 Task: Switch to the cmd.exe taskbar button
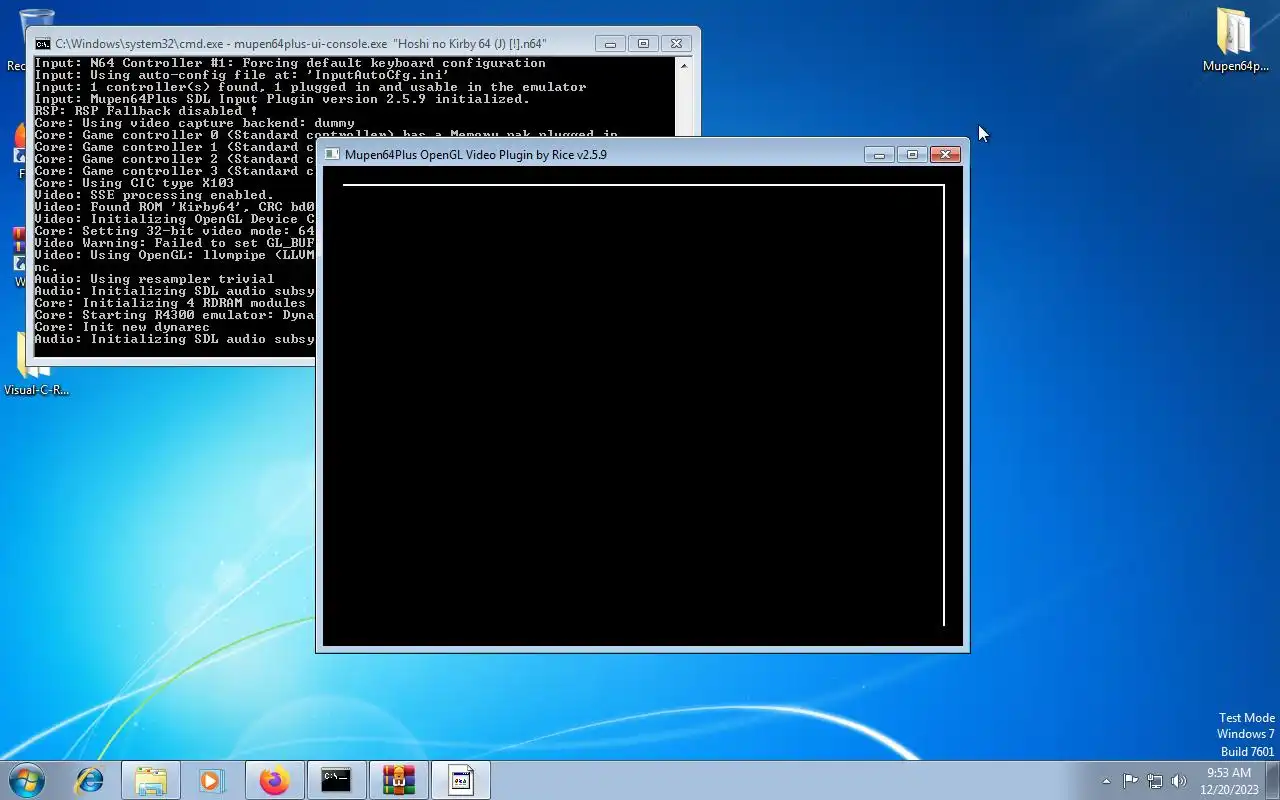click(336, 780)
